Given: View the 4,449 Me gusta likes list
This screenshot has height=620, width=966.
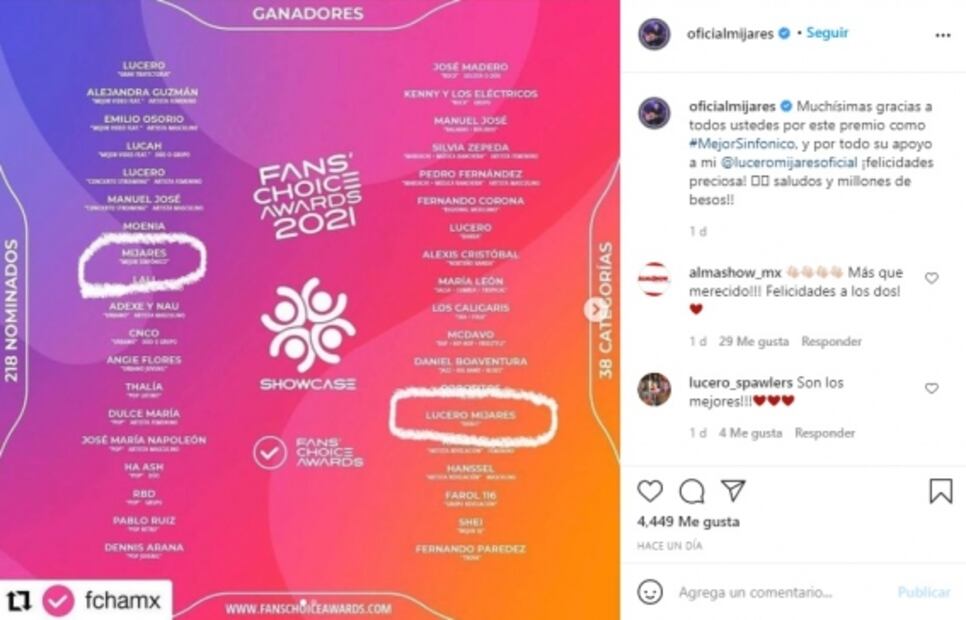Looking at the screenshot, I should tap(688, 521).
